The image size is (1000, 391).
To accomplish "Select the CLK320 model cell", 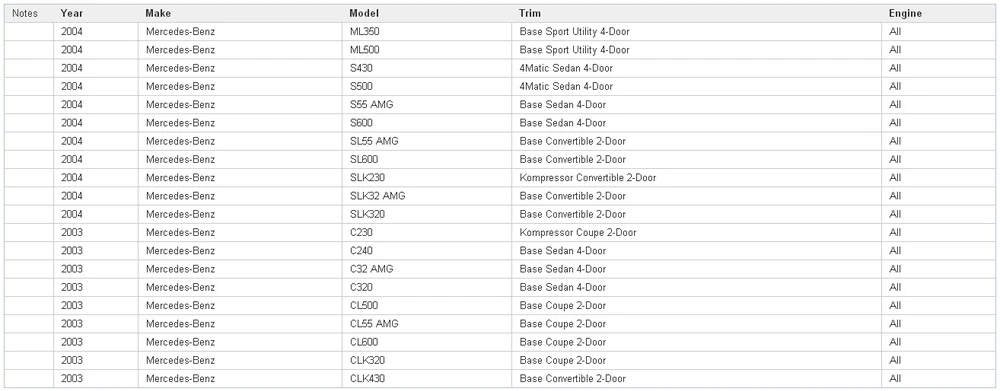I will point(427,360).
